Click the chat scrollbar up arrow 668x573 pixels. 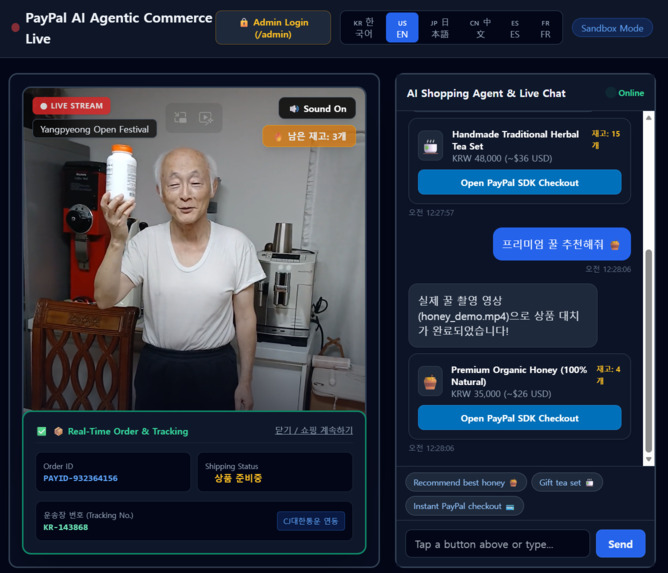648,118
